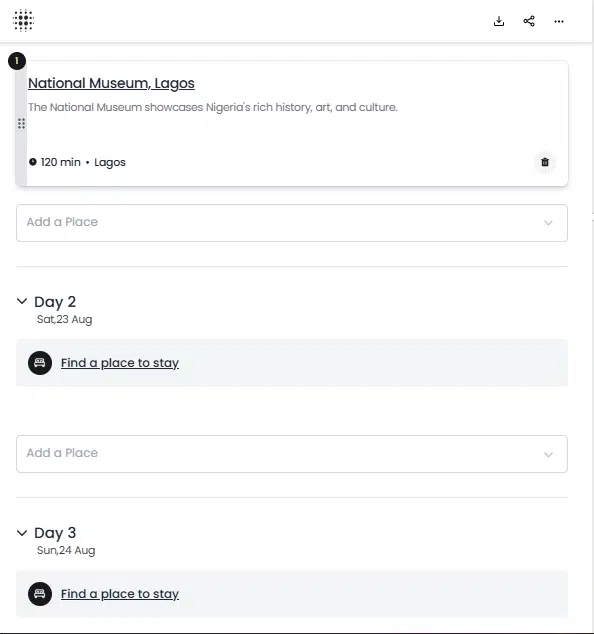Image resolution: width=594 pixels, height=634 pixels.
Task: Click the drag handle on National Museum card
Action: (21, 124)
